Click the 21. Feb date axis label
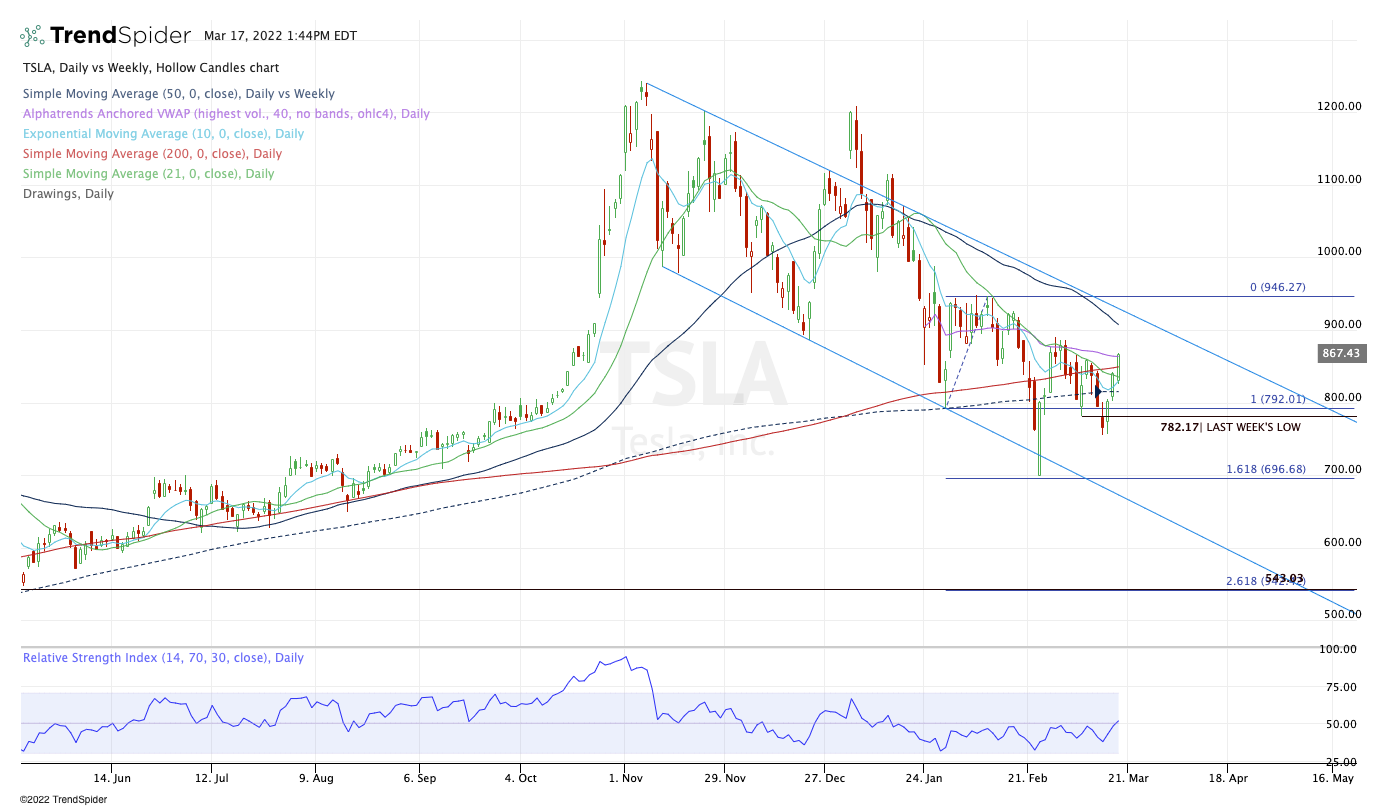This screenshot has width=1387, height=809. pos(1027,777)
